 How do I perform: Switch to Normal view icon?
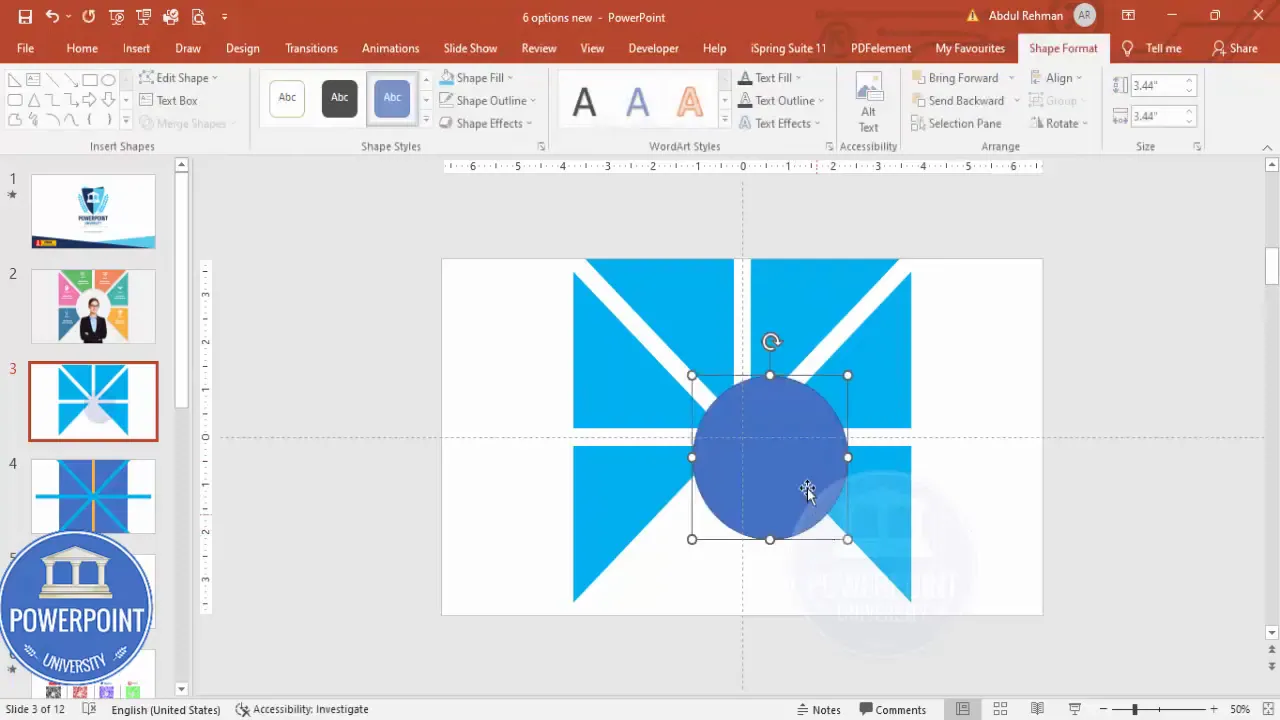click(962, 709)
